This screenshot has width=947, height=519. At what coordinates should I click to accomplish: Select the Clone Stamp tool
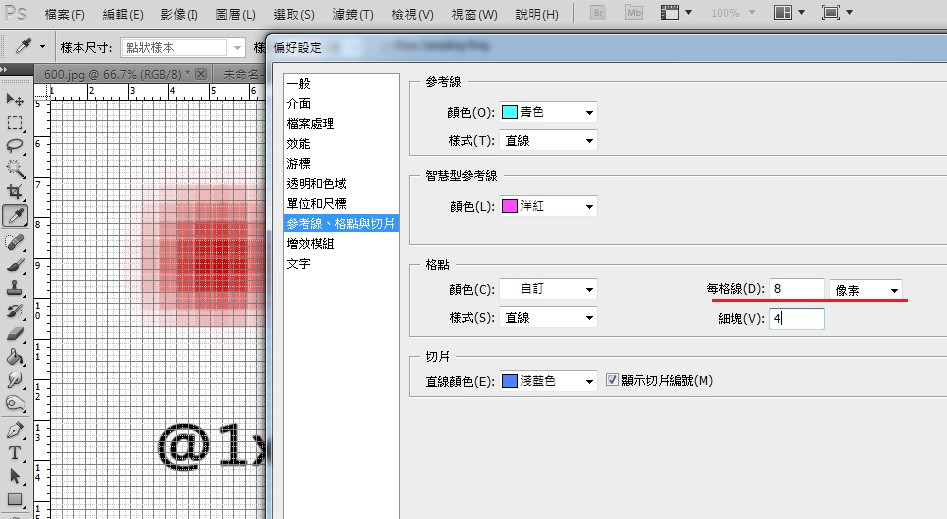pos(15,288)
